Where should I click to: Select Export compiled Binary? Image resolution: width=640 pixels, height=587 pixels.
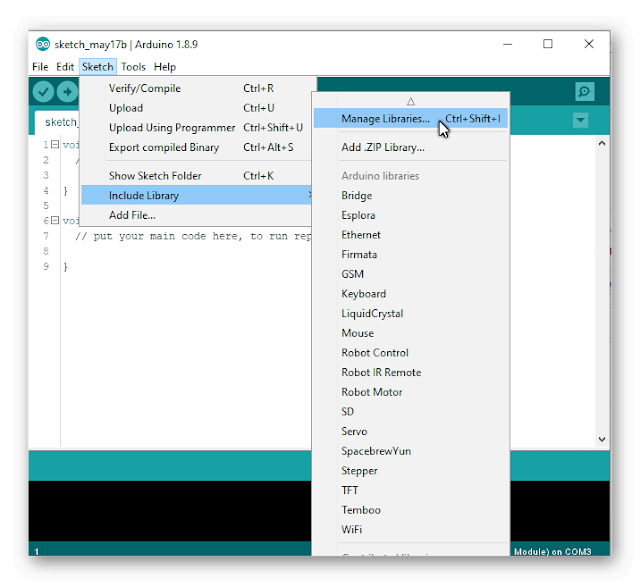pyautogui.click(x=198, y=147)
